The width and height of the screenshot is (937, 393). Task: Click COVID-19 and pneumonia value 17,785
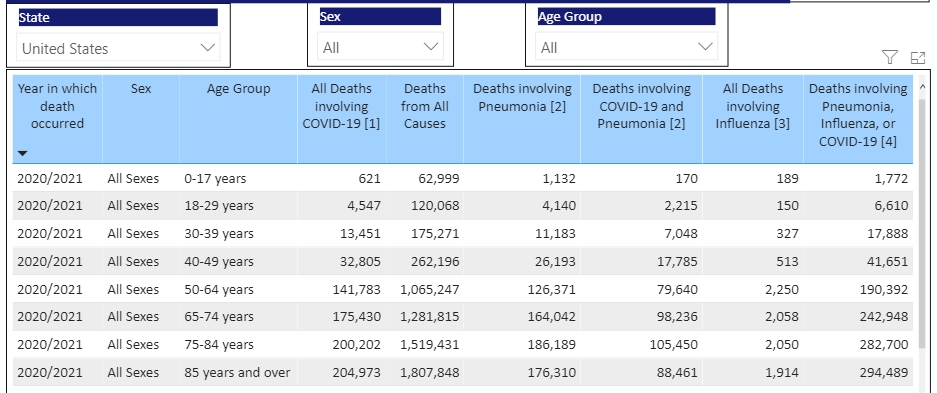(678, 262)
